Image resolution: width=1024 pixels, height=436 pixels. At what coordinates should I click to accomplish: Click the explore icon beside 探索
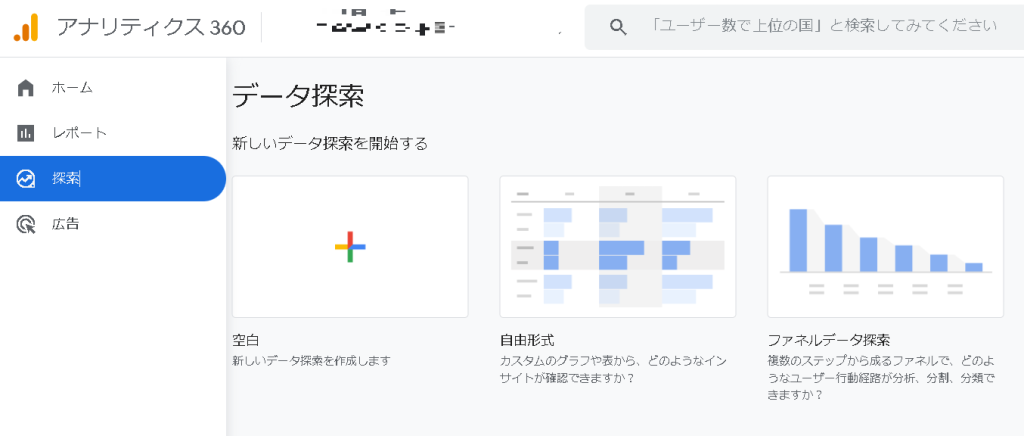[x=25, y=179]
